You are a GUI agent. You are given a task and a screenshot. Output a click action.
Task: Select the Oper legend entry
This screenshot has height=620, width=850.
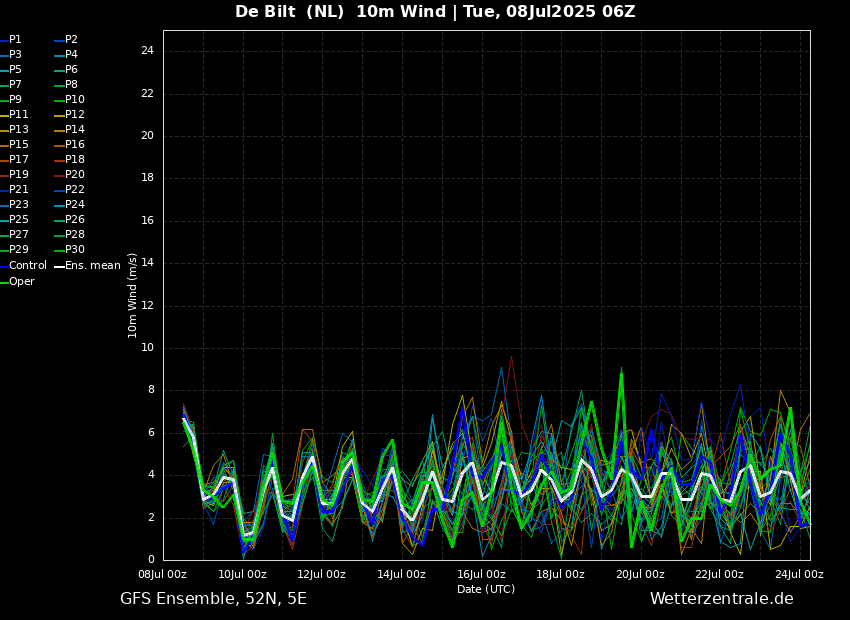point(21,282)
